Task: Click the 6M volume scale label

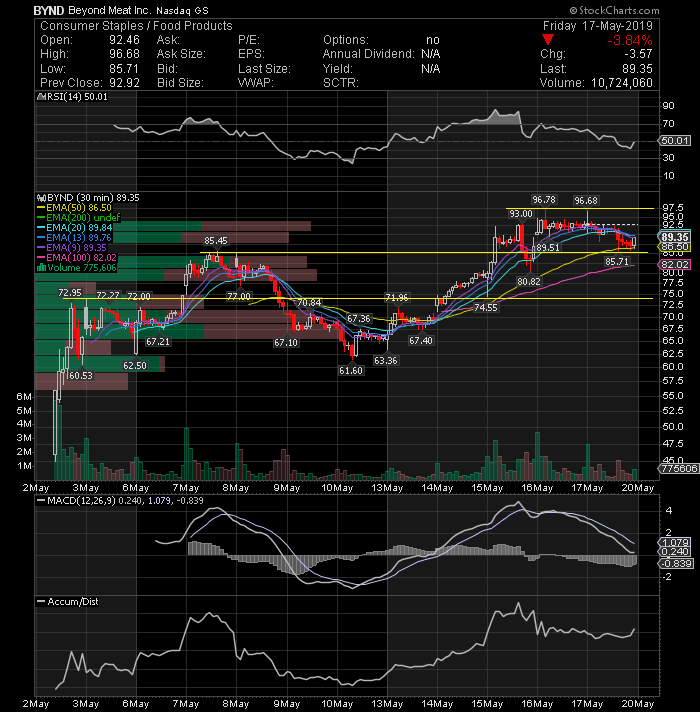Action: tap(24, 396)
